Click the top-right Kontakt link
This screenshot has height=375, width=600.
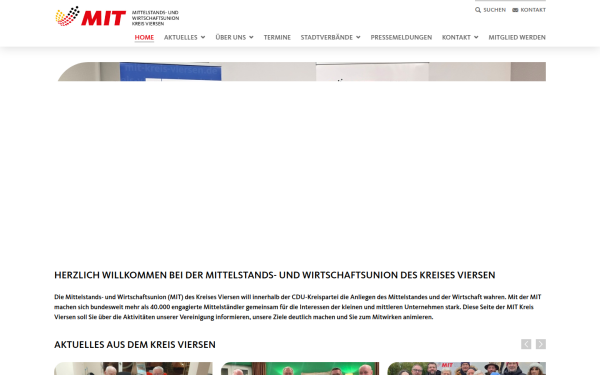point(533,10)
